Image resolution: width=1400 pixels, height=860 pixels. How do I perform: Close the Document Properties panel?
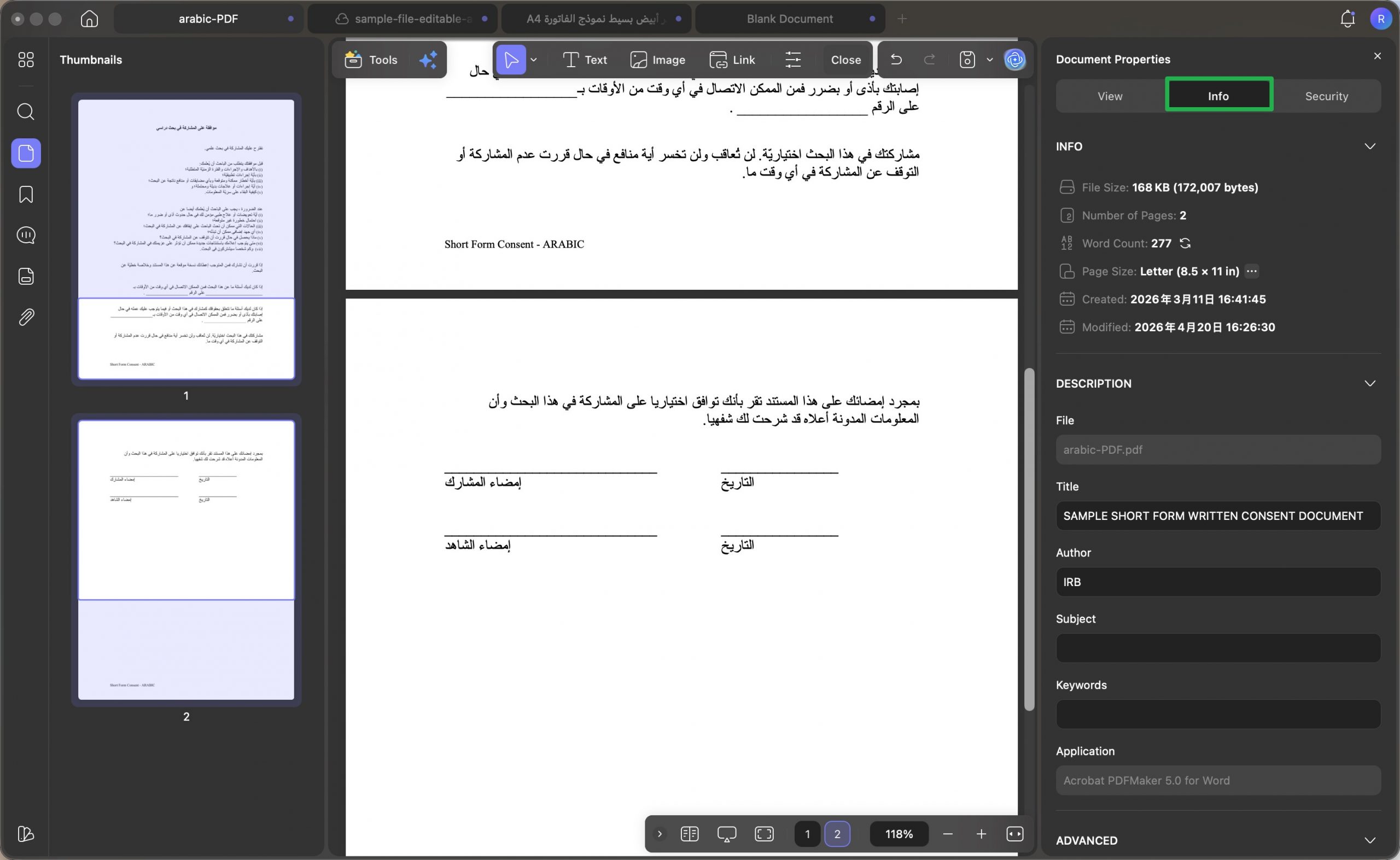click(x=1377, y=56)
